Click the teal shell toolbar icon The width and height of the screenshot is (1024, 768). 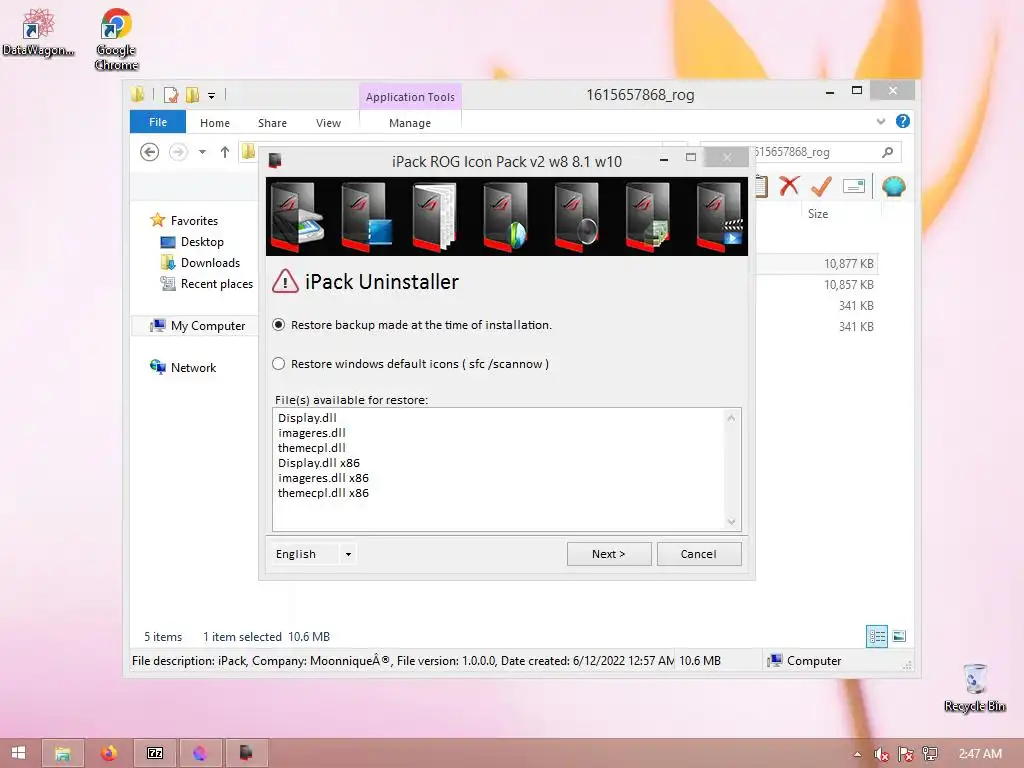pos(893,187)
